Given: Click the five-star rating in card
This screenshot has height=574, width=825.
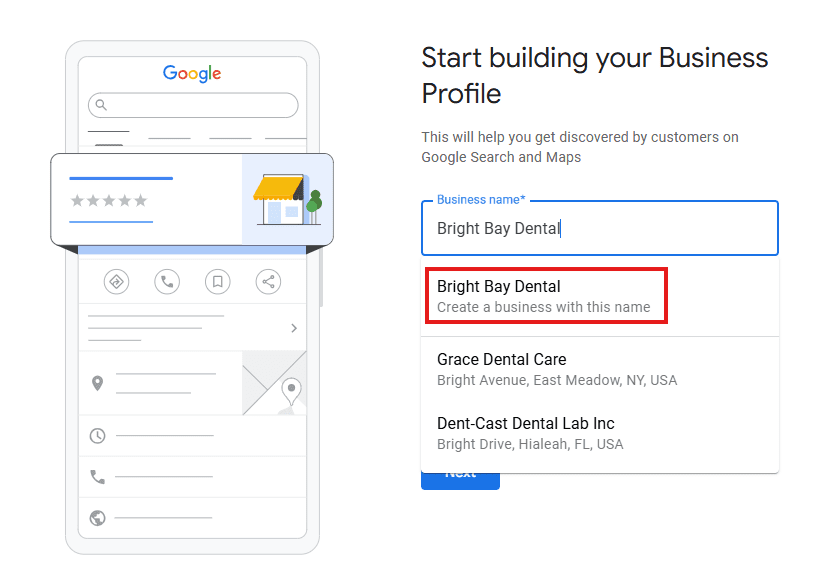Looking at the screenshot, I should [108, 201].
